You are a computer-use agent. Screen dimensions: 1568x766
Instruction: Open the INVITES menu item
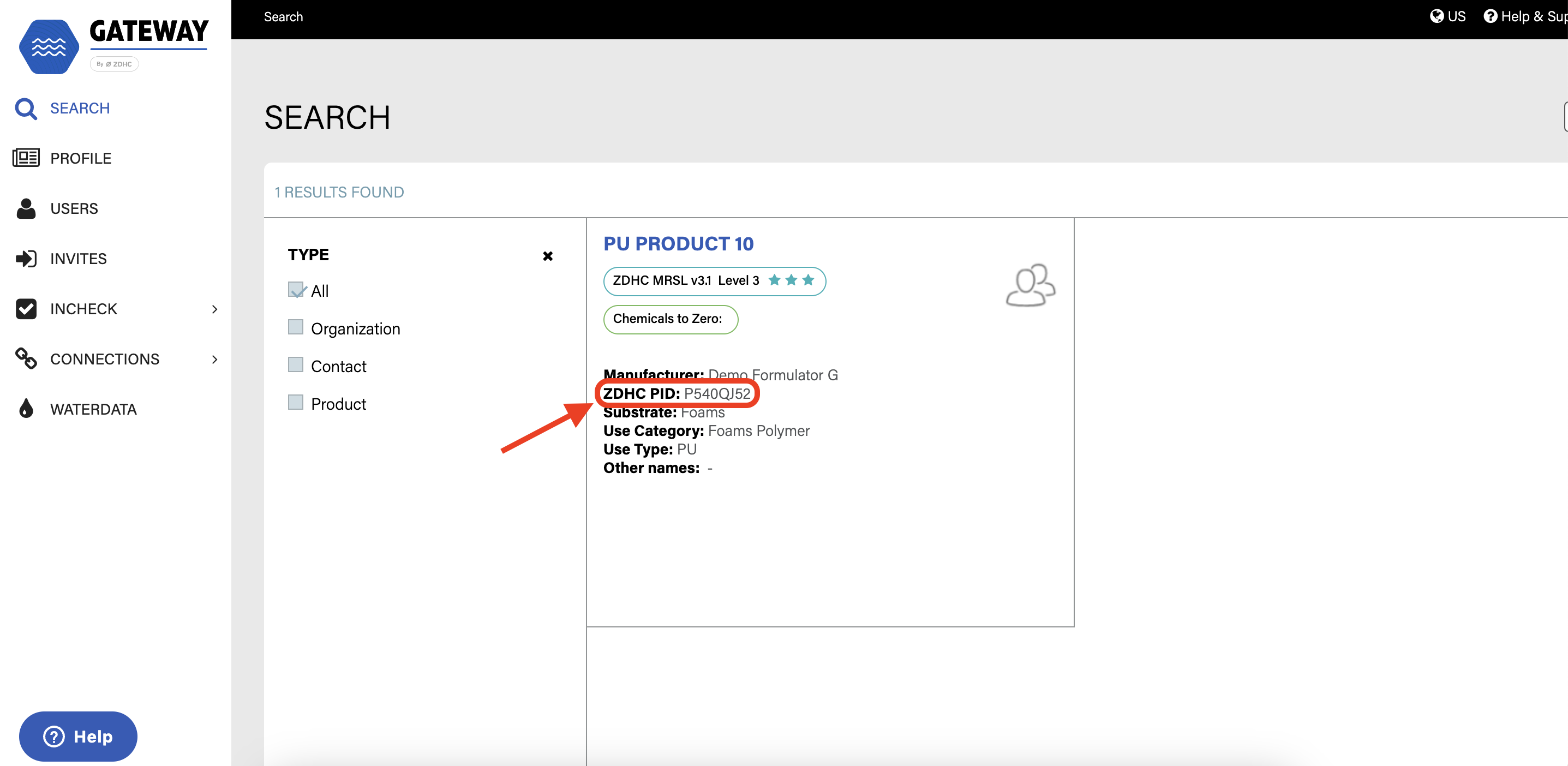pos(78,259)
